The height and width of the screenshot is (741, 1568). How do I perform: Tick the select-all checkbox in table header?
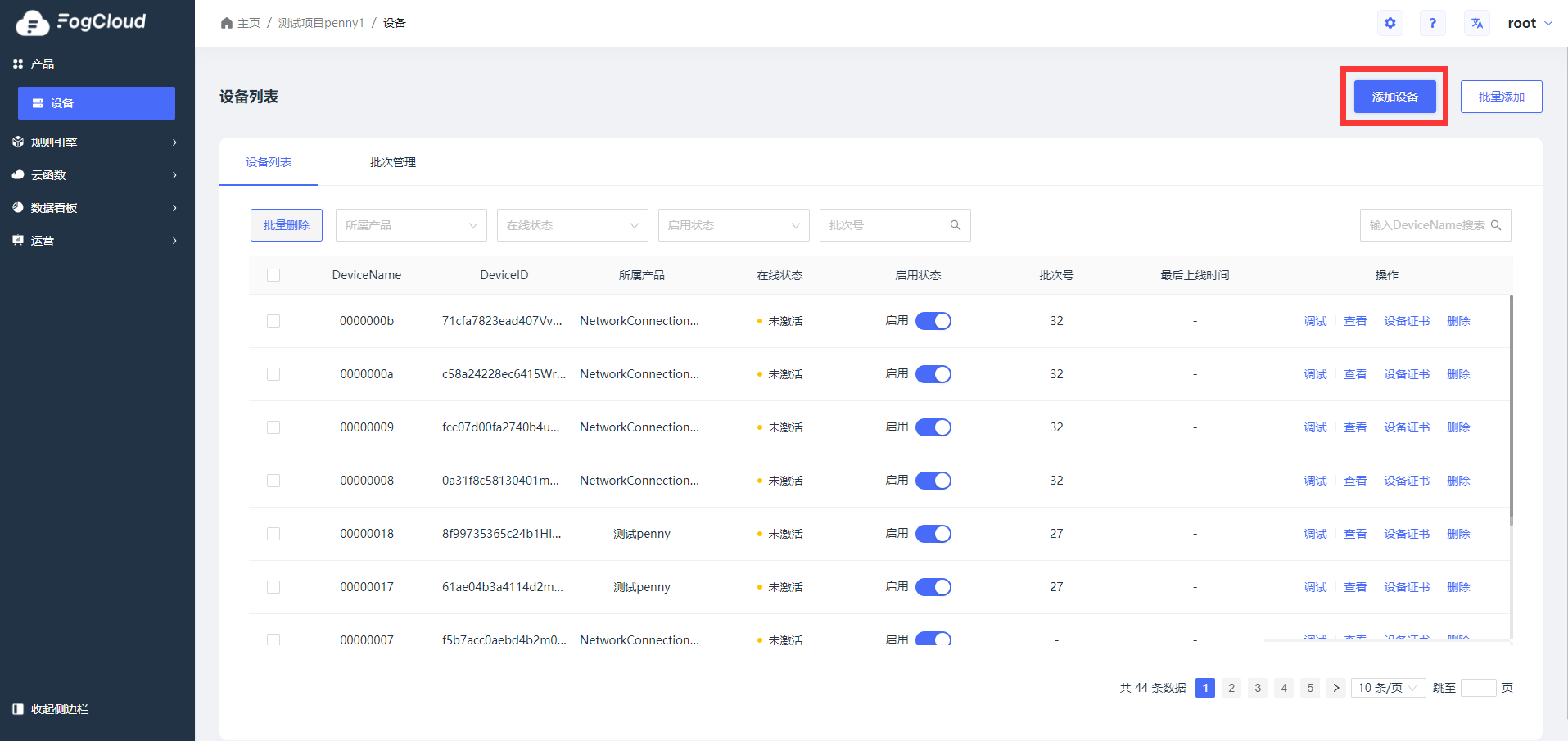point(273,275)
